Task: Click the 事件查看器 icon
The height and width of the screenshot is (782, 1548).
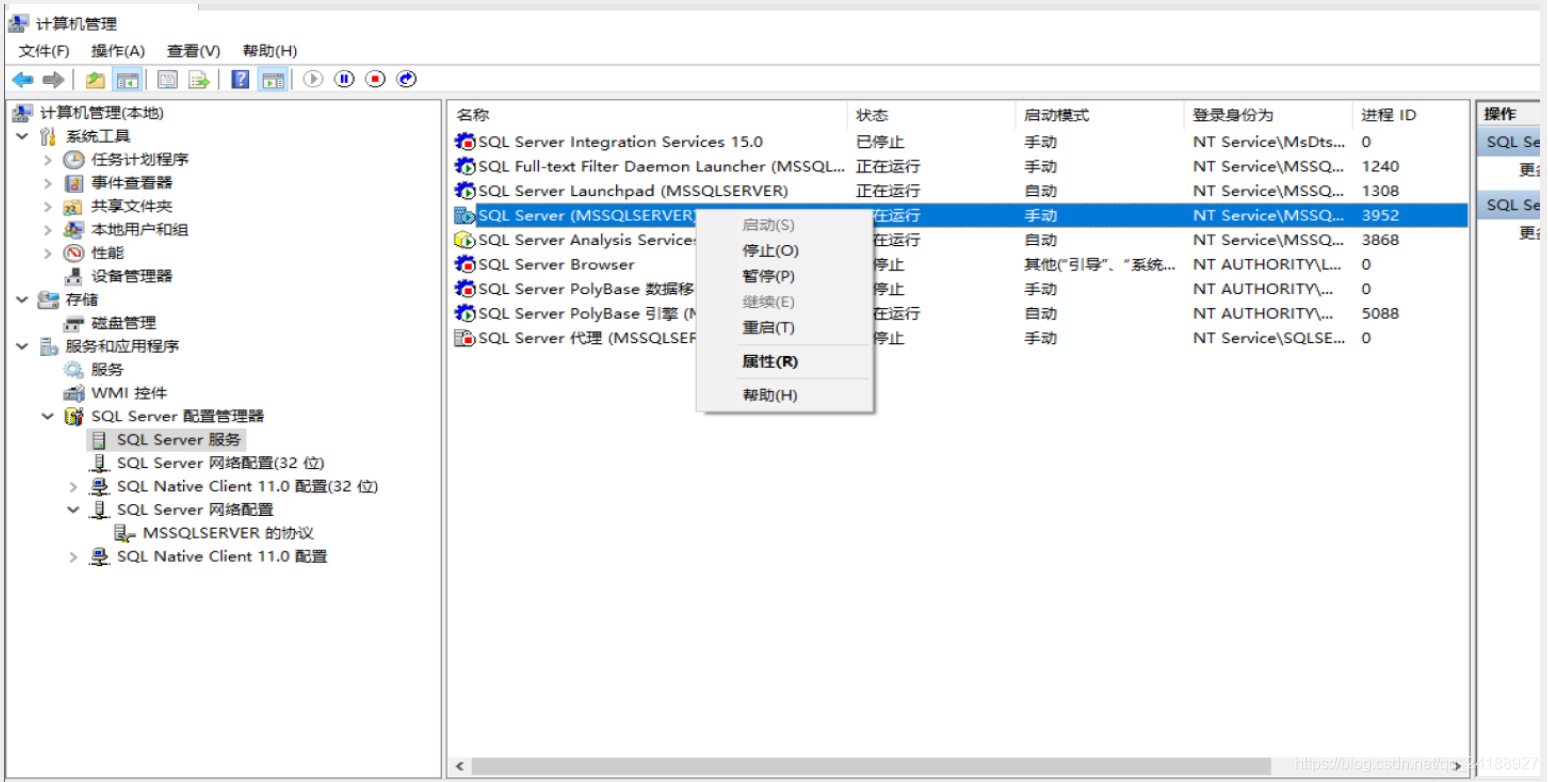Action: [74, 183]
